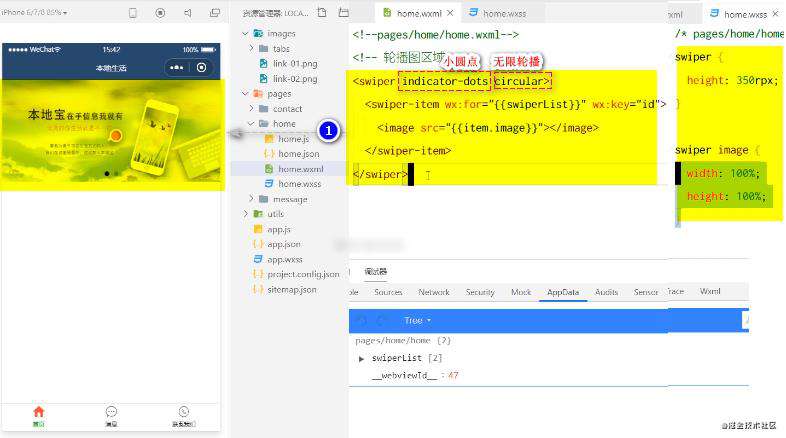Screen dimensions: 786x438
Task: Open the Mock debugger tab
Action: (521, 292)
